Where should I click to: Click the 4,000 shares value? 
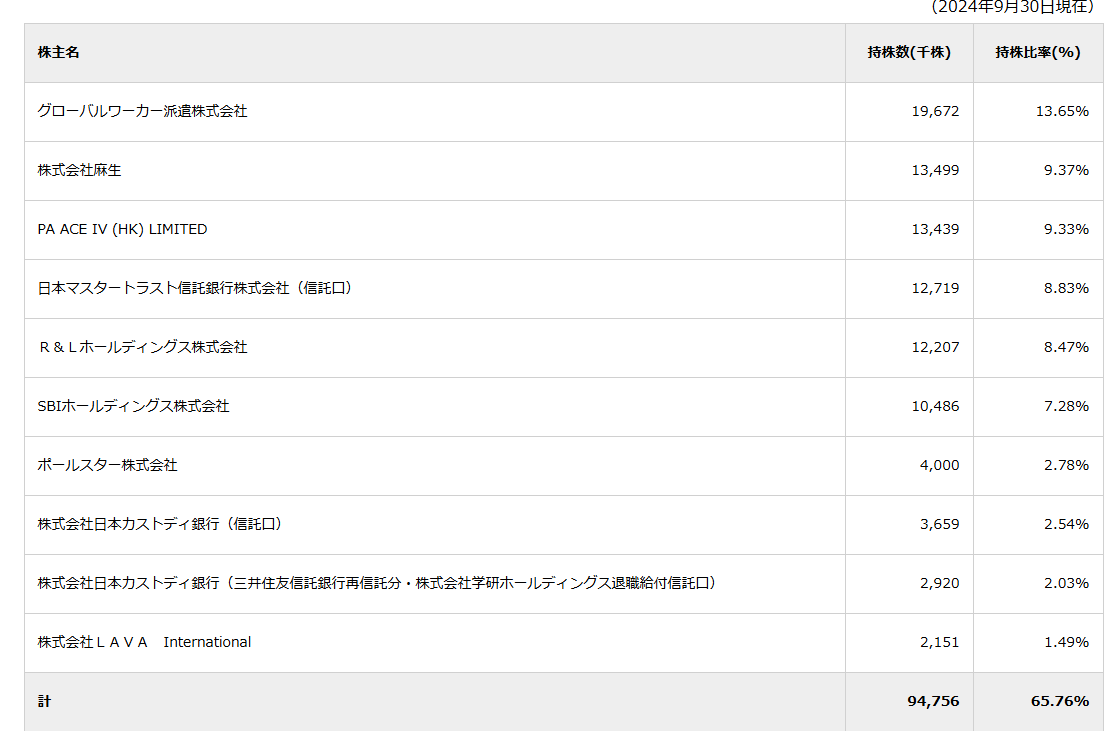pos(939,465)
